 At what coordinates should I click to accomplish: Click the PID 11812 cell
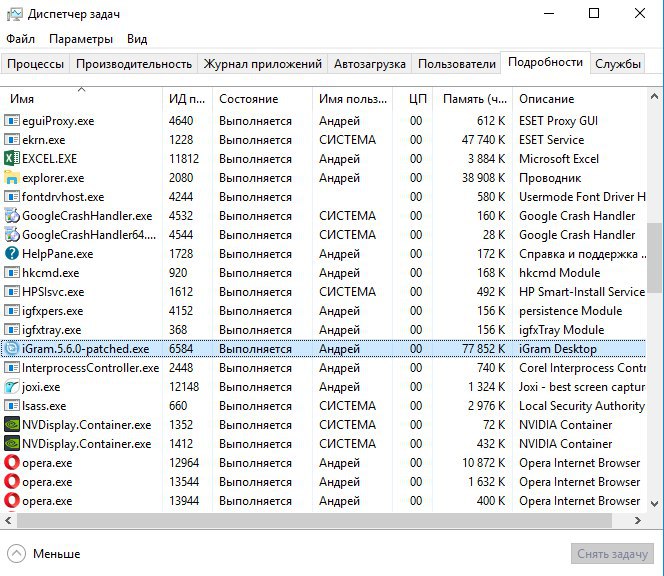pyautogui.click(x=184, y=159)
